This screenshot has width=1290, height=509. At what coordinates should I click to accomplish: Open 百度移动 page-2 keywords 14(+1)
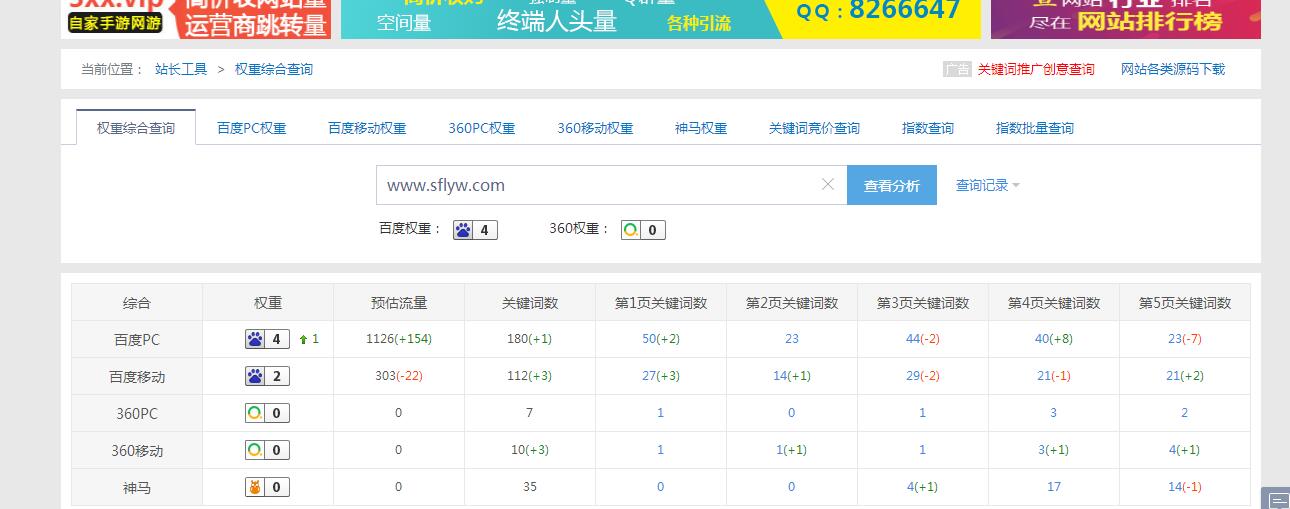(x=792, y=376)
